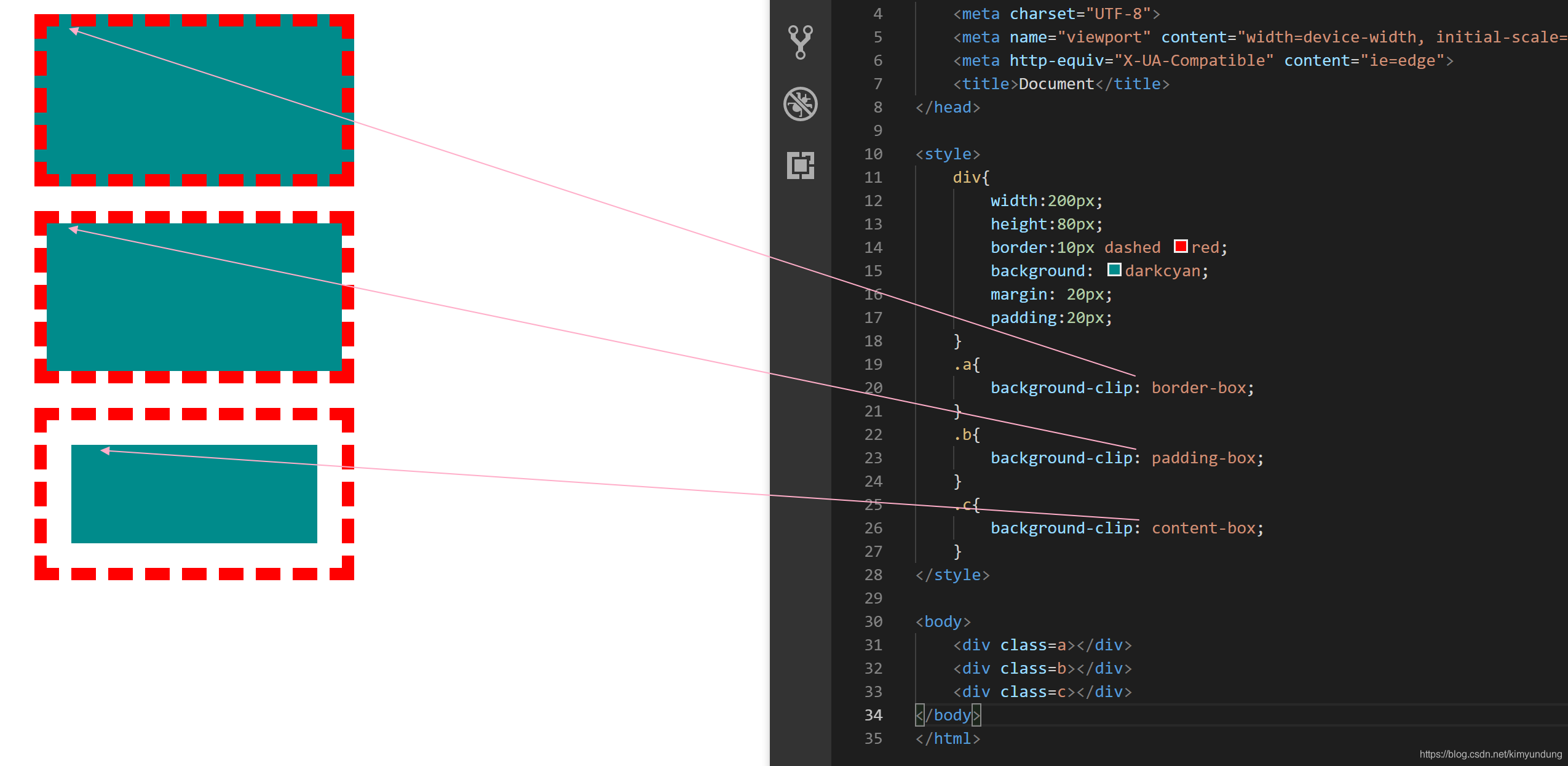
Task: Open the Extensions view icon
Action: coord(800,165)
